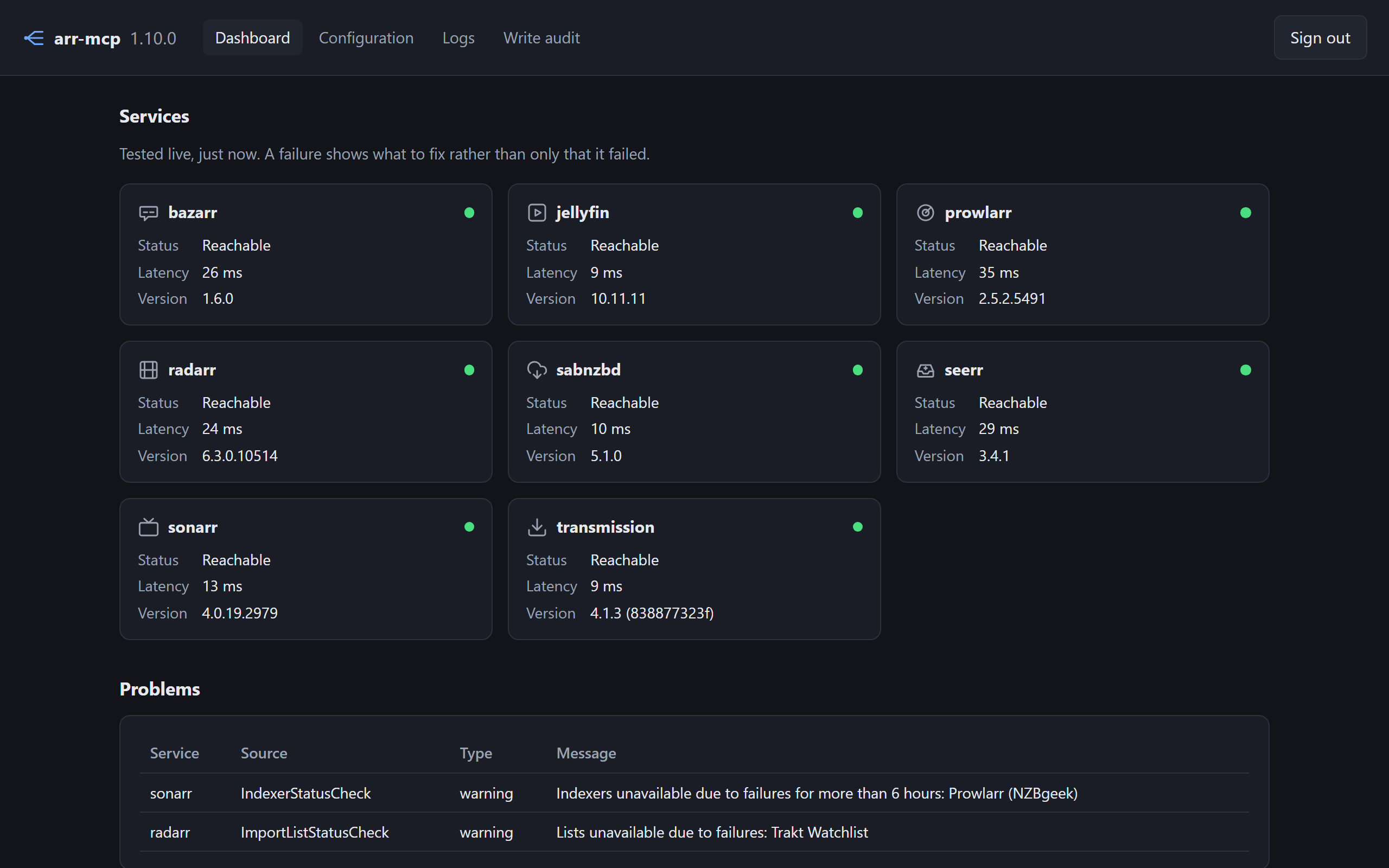This screenshot has width=1389, height=868.
Task: Click sonarr in the Problems table
Action: (x=171, y=793)
